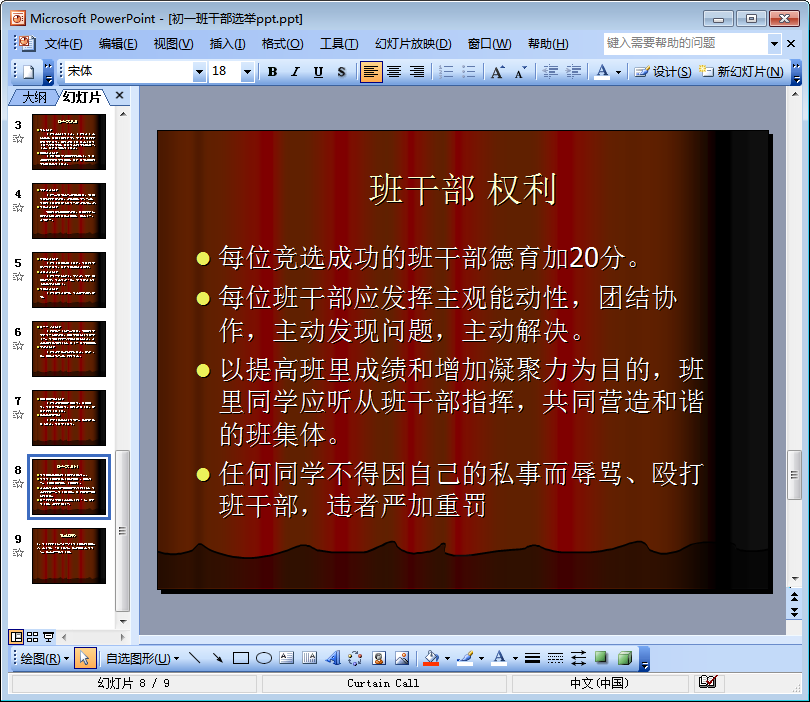This screenshot has height=702, width=810.
Task: Select Center alignment
Action: [394, 72]
